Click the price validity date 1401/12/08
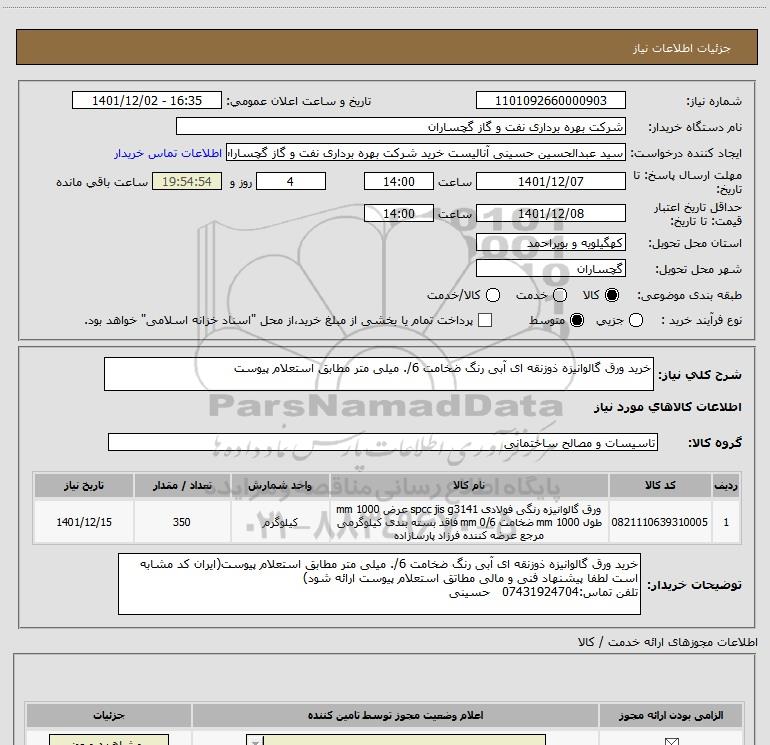The height and width of the screenshot is (745, 770). (x=550, y=214)
